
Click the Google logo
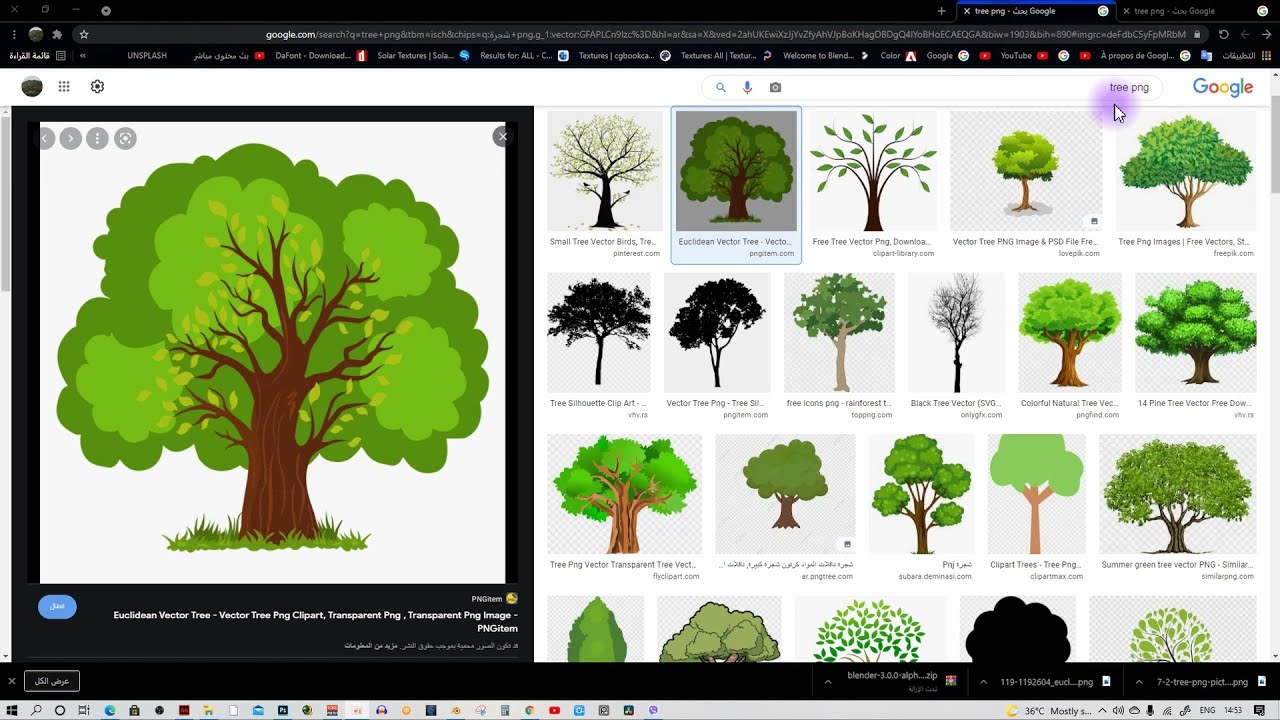[1222, 88]
